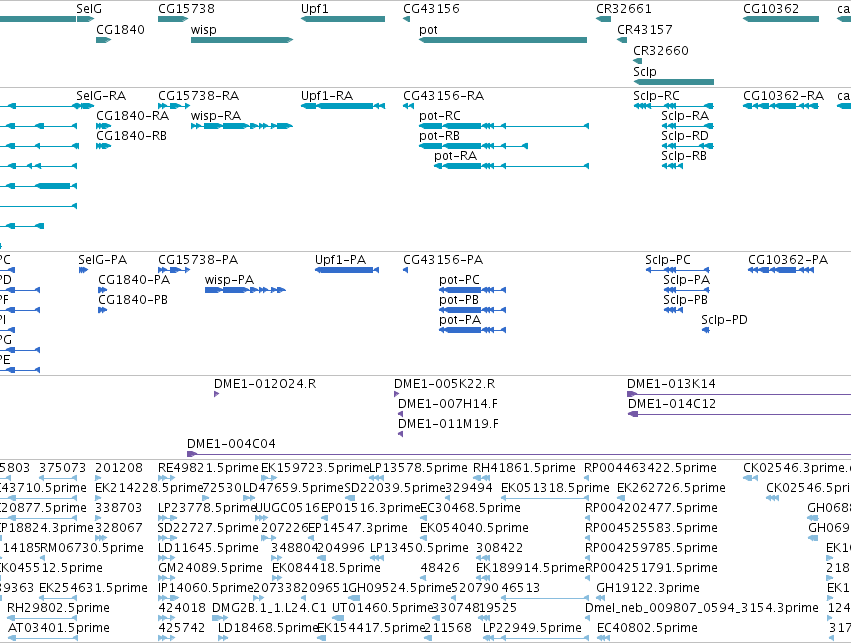Open BAC clone DME1-004C04 label
Screen dimensions: 851x643
(x=231, y=444)
